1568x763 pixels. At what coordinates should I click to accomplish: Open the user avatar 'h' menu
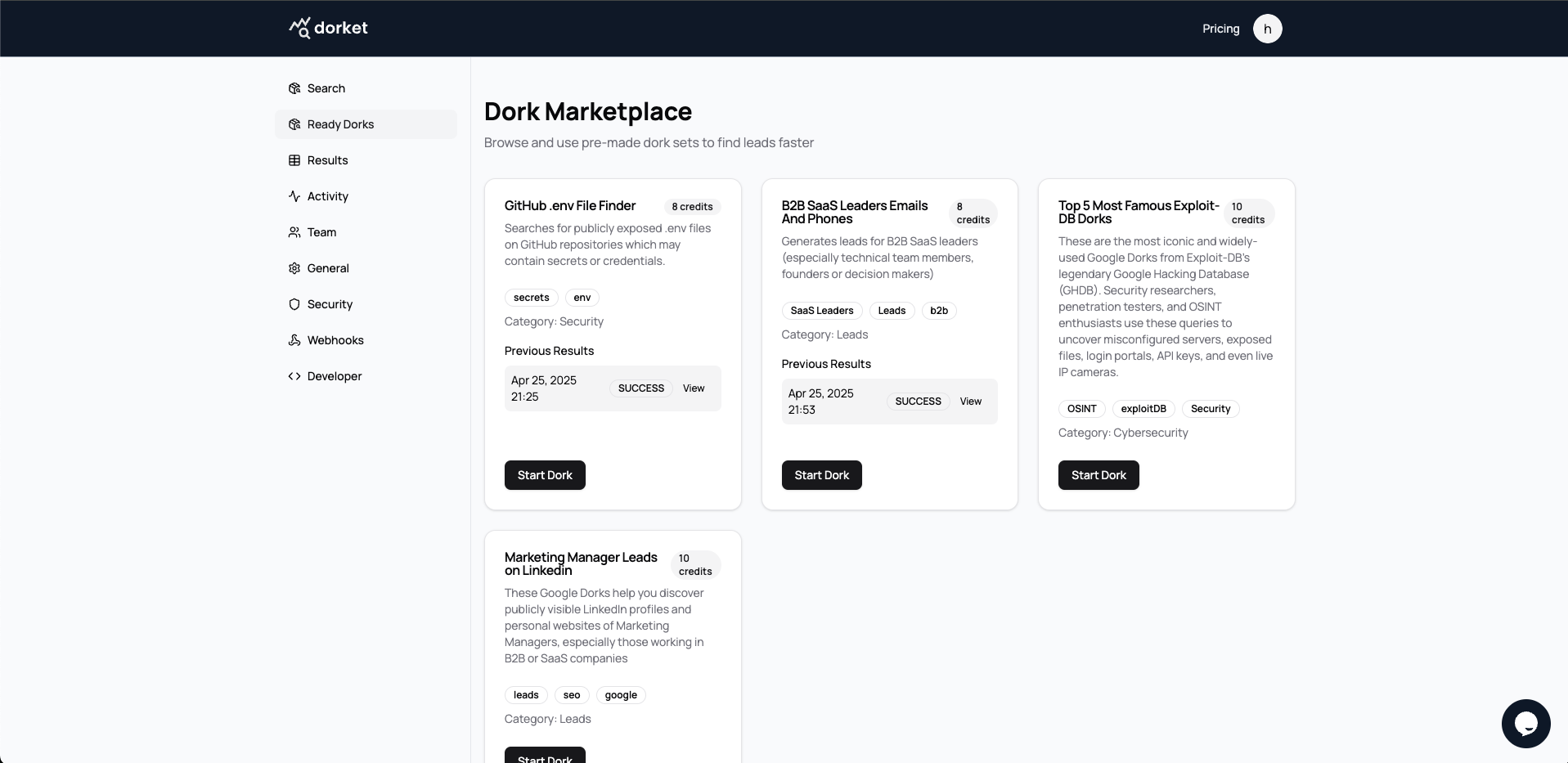pos(1267,29)
